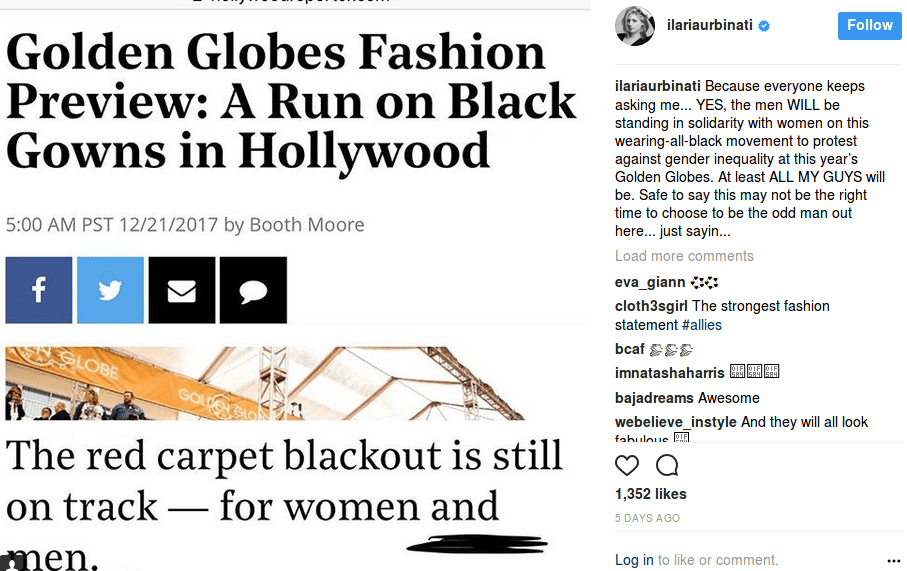Viewport: 907px width, 571px height.
Task: Open article comments speech bubble icon
Action: (x=253, y=290)
